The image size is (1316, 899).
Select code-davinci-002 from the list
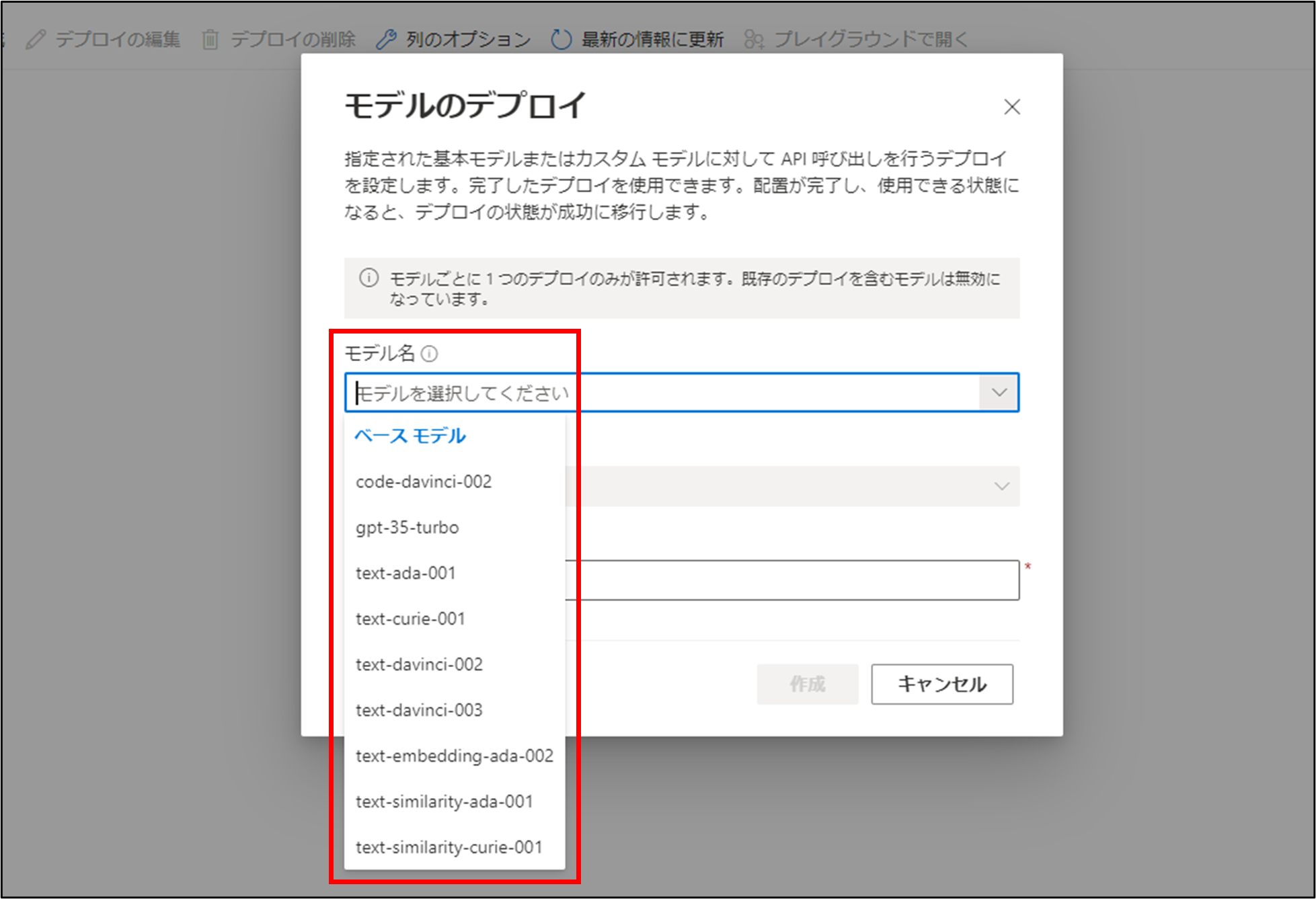click(x=424, y=481)
